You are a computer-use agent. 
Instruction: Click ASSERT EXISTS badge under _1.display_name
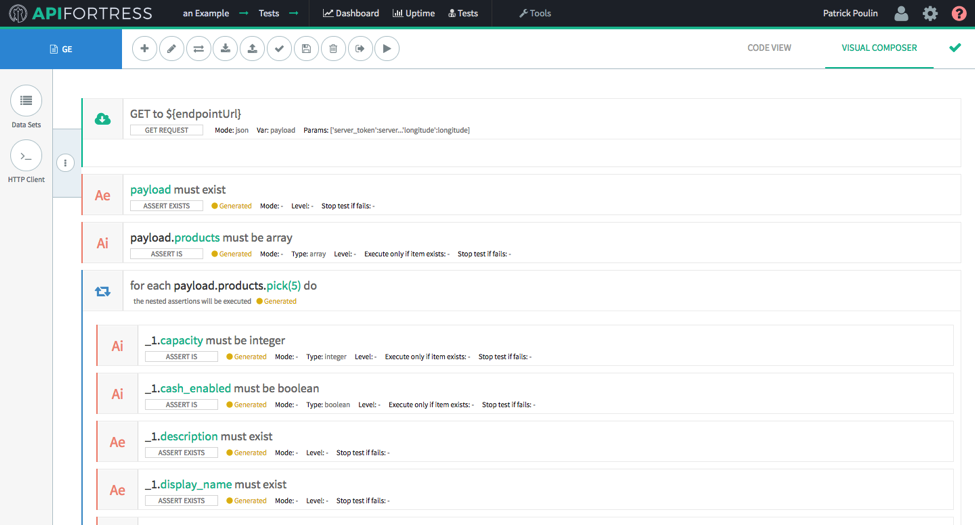[181, 500]
